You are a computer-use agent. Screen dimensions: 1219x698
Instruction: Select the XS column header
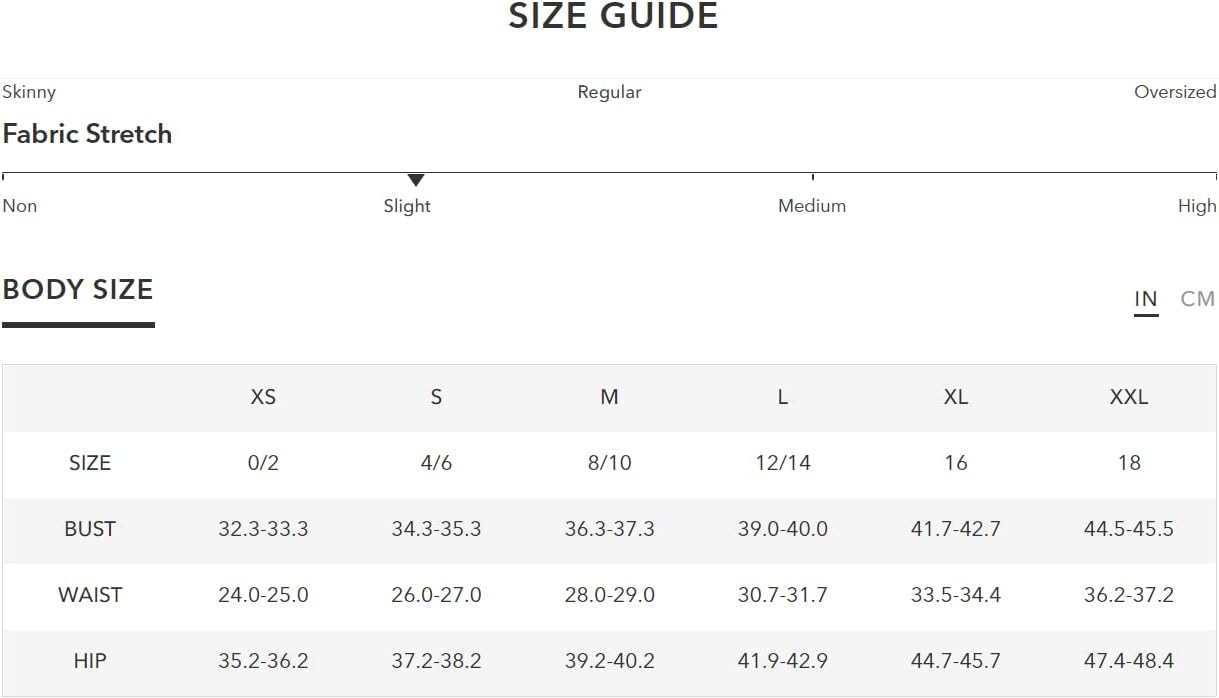coord(263,397)
